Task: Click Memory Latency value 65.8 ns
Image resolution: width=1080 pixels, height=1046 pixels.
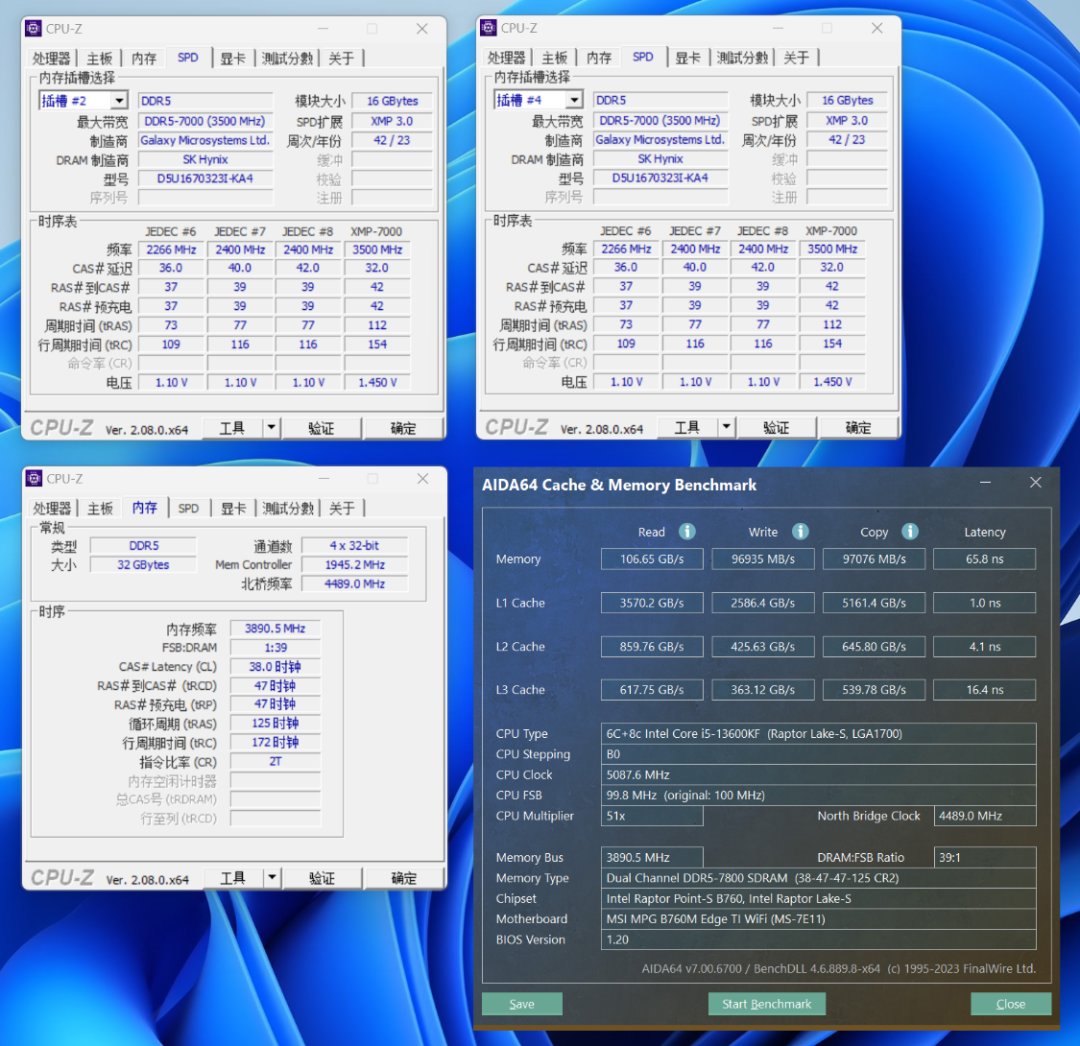Action: pos(984,559)
